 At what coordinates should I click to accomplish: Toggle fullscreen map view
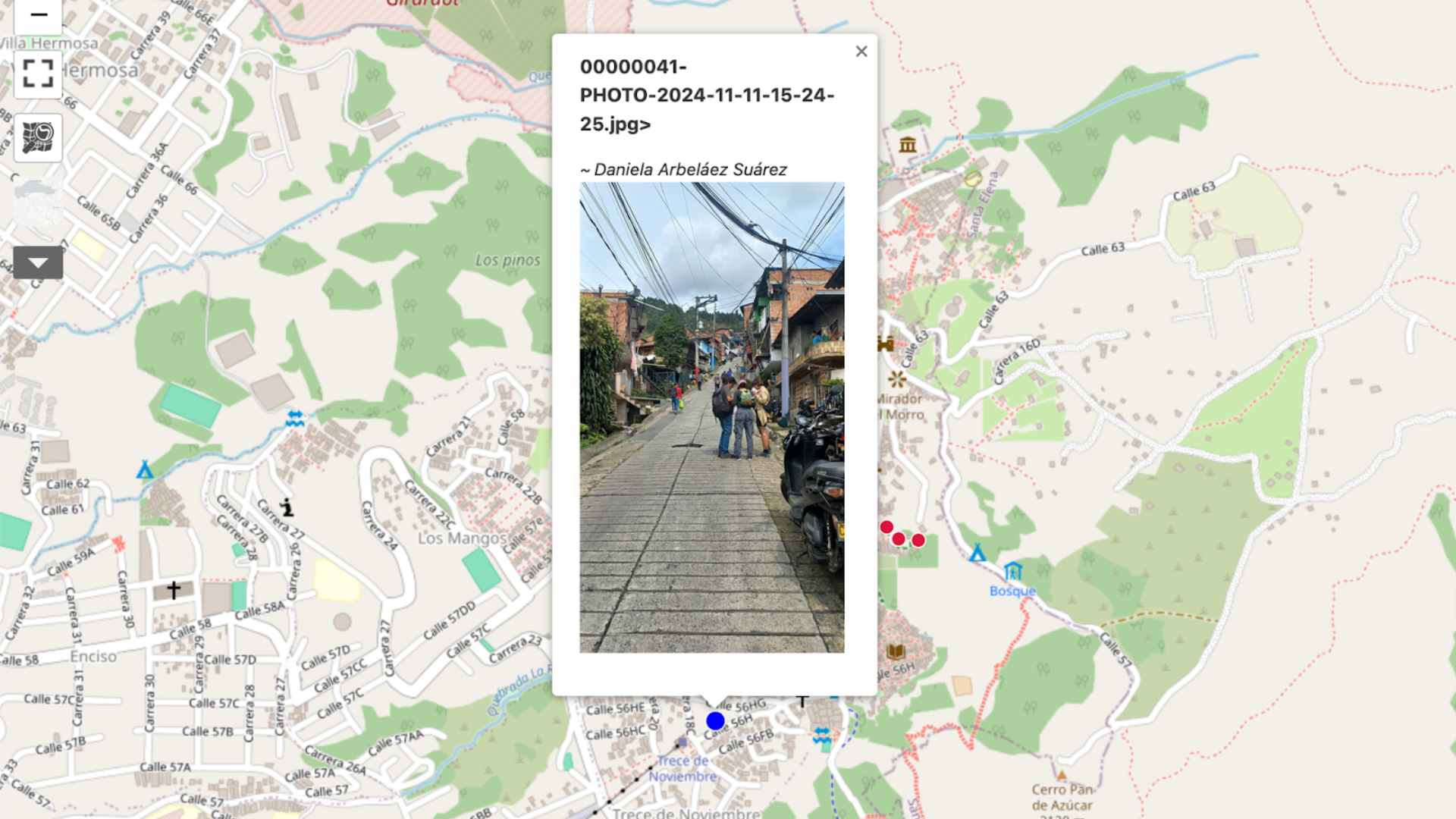38,74
